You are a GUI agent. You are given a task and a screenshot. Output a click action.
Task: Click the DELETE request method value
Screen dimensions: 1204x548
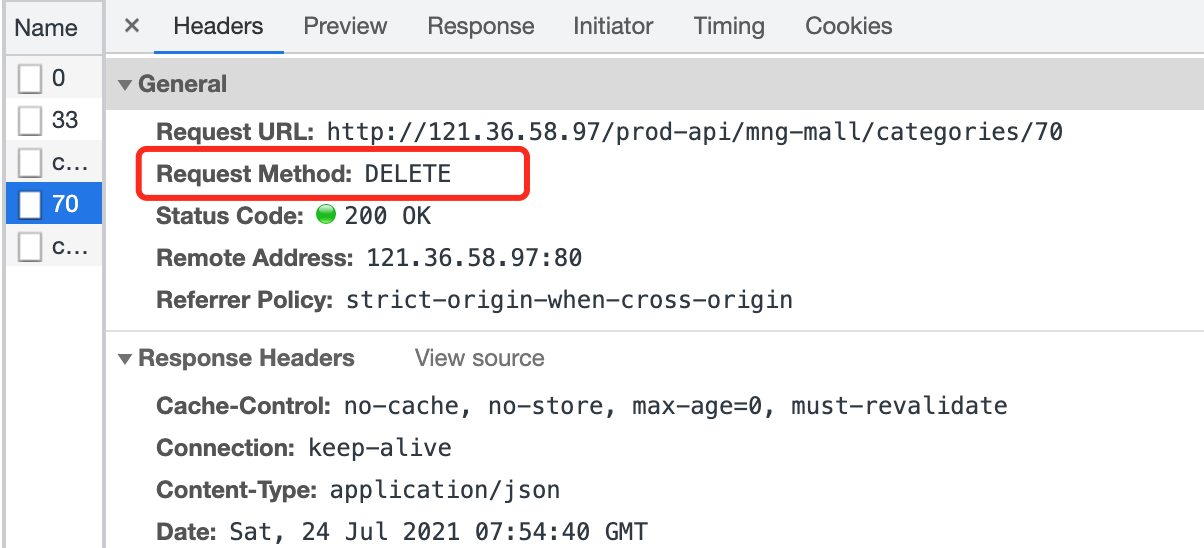coord(408,174)
